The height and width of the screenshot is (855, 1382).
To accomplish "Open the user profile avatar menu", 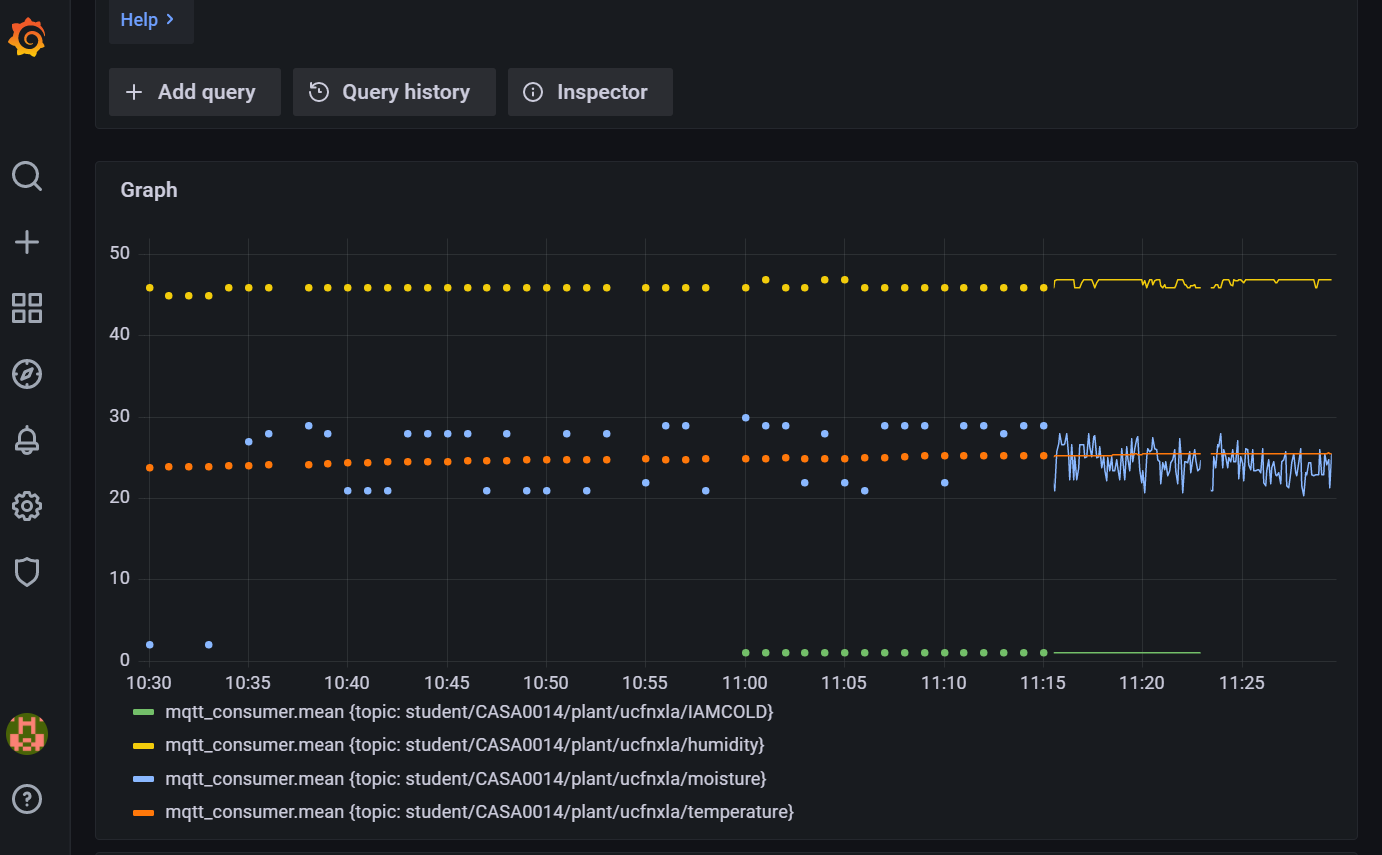I will tap(26, 733).
